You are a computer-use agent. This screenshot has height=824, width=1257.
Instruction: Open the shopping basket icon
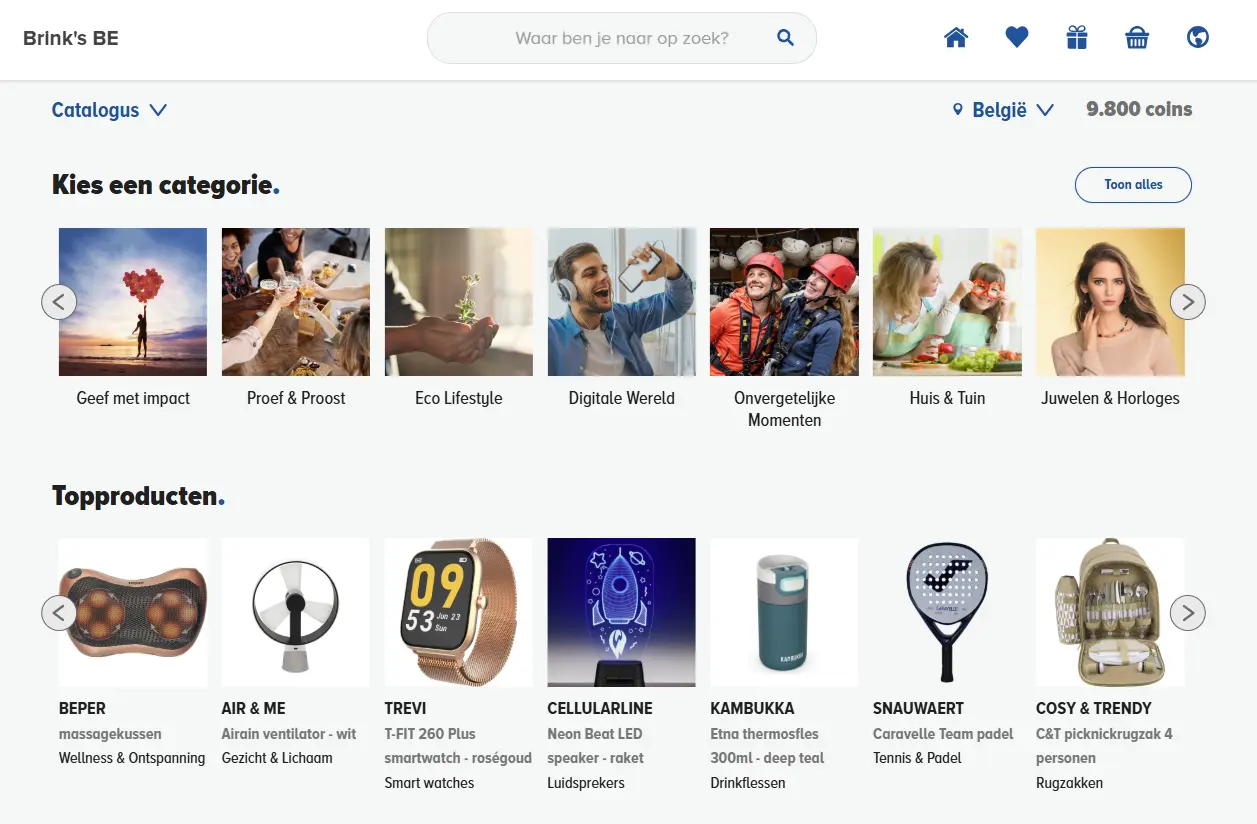1137,38
